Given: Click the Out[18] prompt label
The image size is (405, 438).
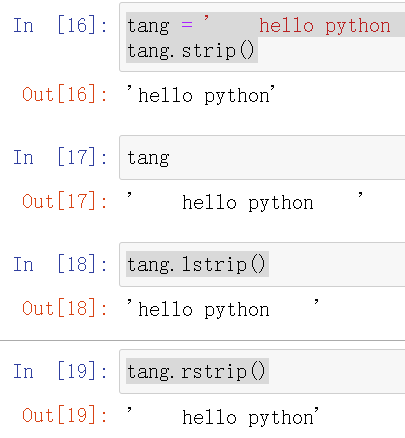Looking at the screenshot, I should pyautogui.click(x=65, y=308).
